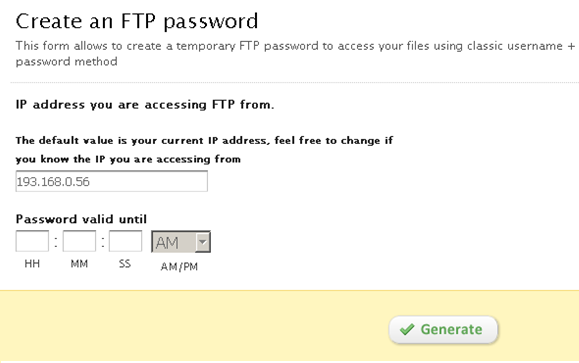Click 'IP address you are accessing FTP from' label
Image resolution: width=579 pixels, height=363 pixels.
(145, 105)
